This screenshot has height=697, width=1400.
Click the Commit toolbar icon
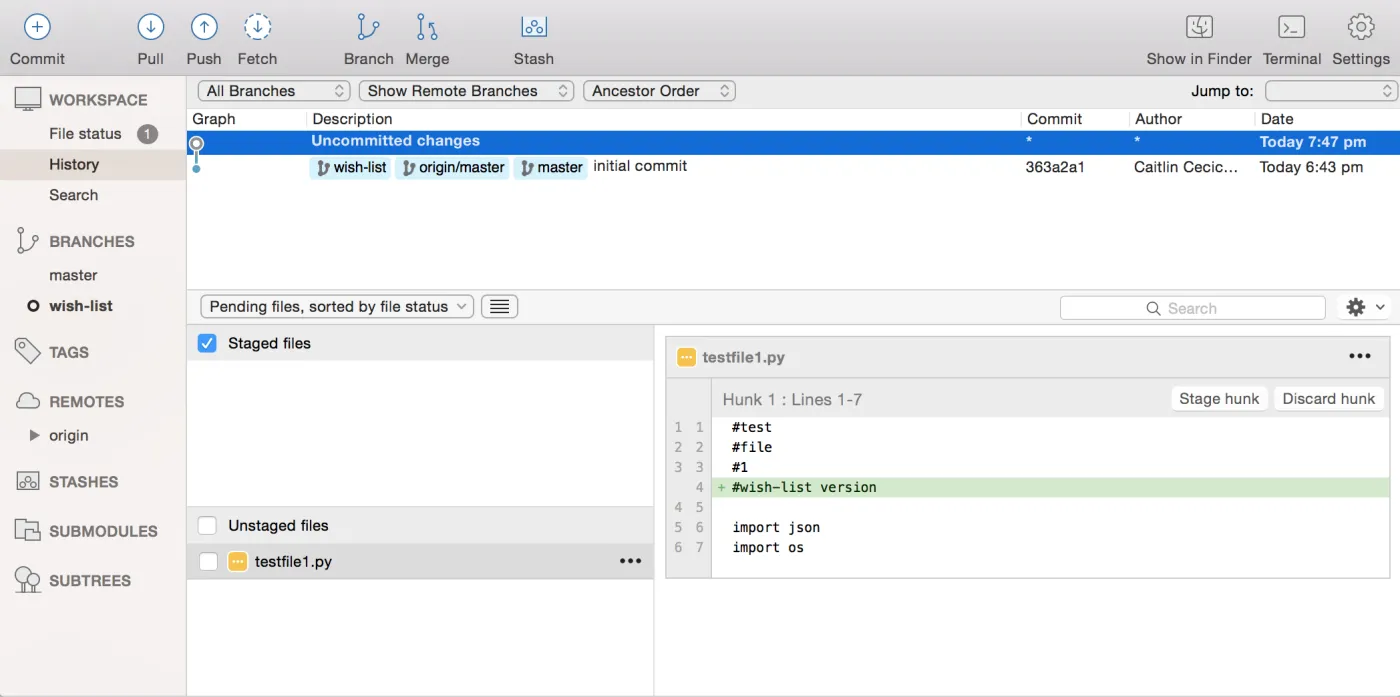[37, 27]
